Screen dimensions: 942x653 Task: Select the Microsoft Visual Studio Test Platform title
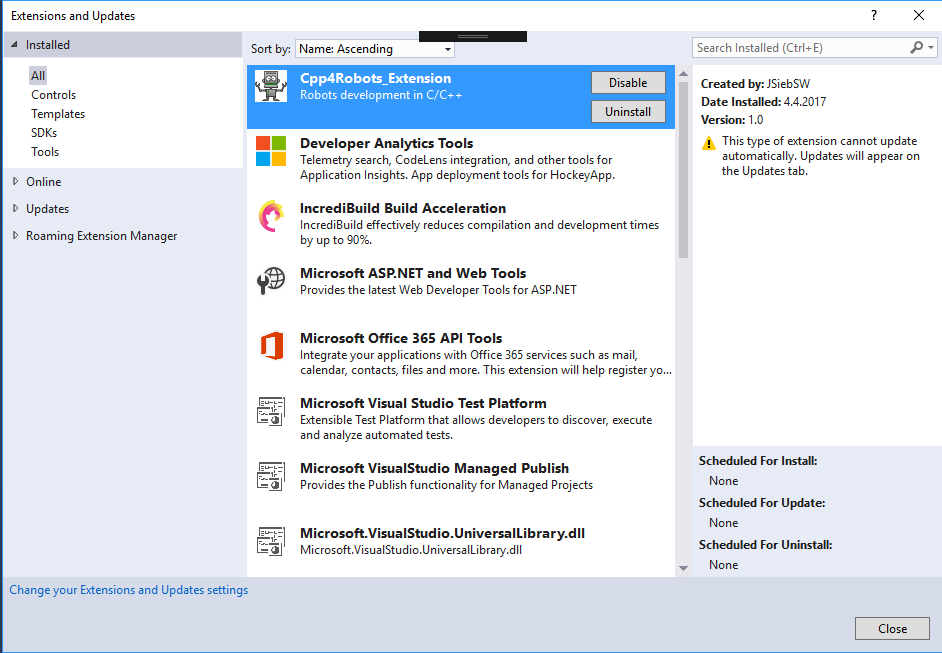[423, 403]
